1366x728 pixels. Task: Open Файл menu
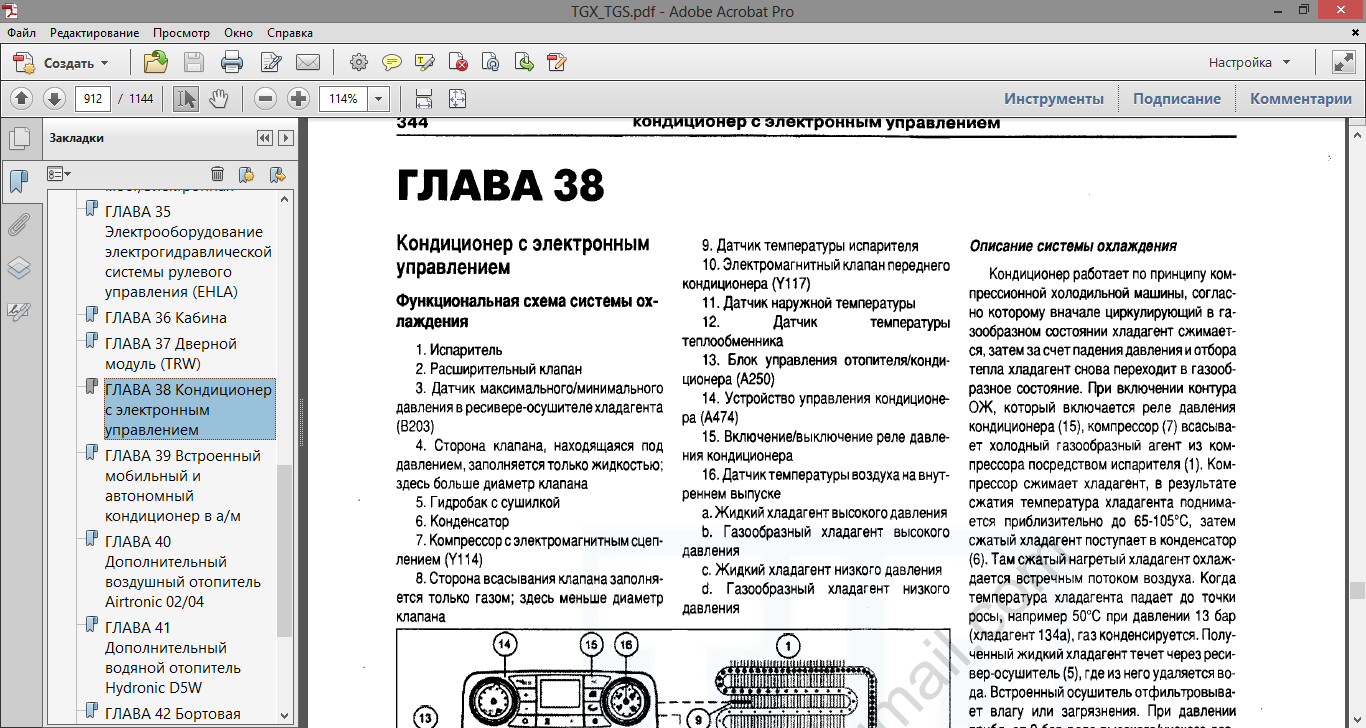point(21,33)
